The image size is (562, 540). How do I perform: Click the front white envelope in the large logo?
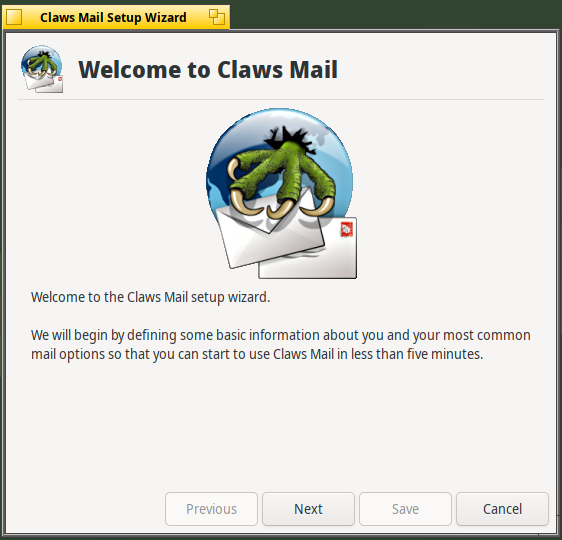point(269,233)
